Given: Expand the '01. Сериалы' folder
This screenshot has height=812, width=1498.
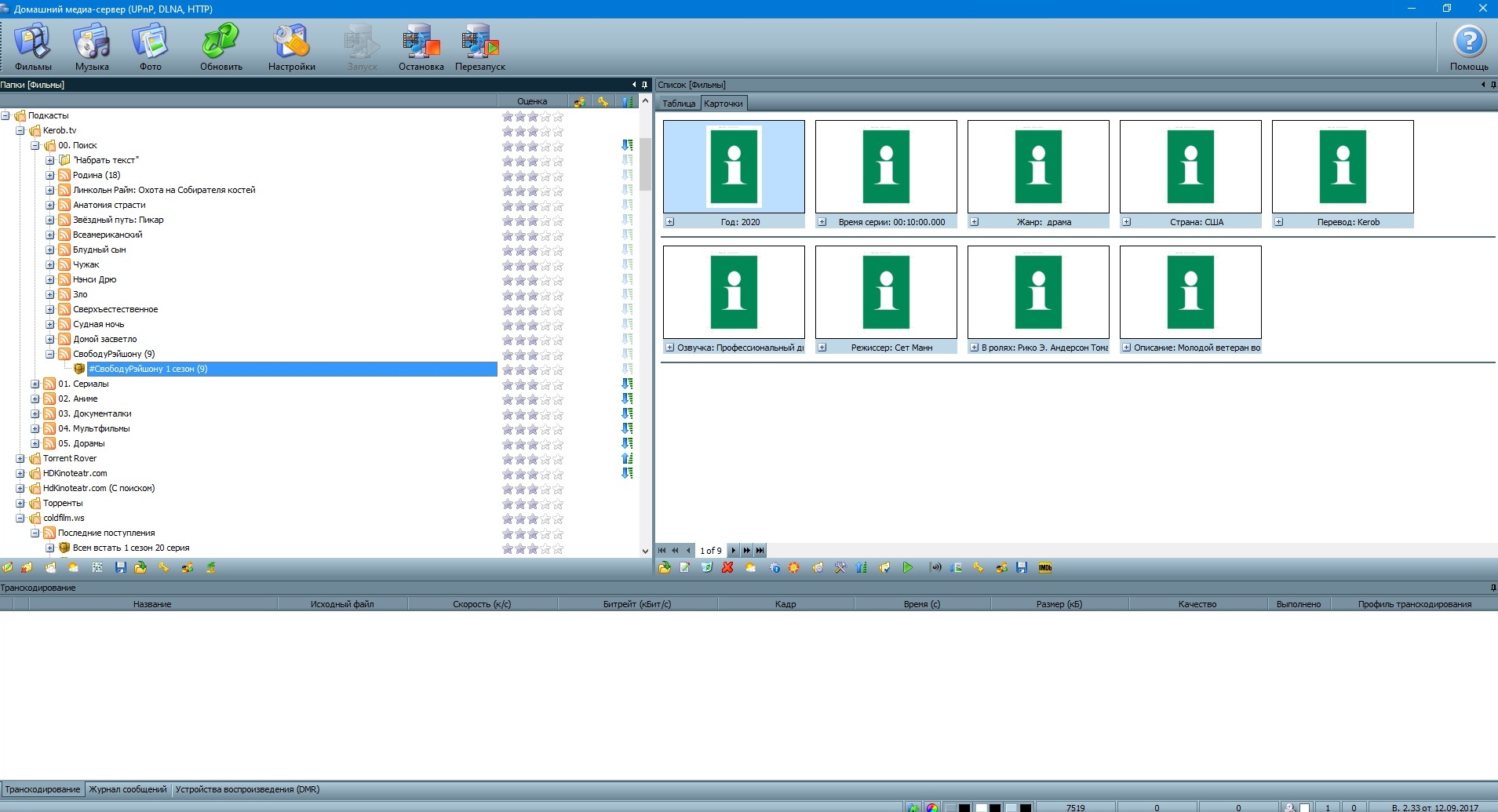Looking at the screenshot, I should 35,384.
